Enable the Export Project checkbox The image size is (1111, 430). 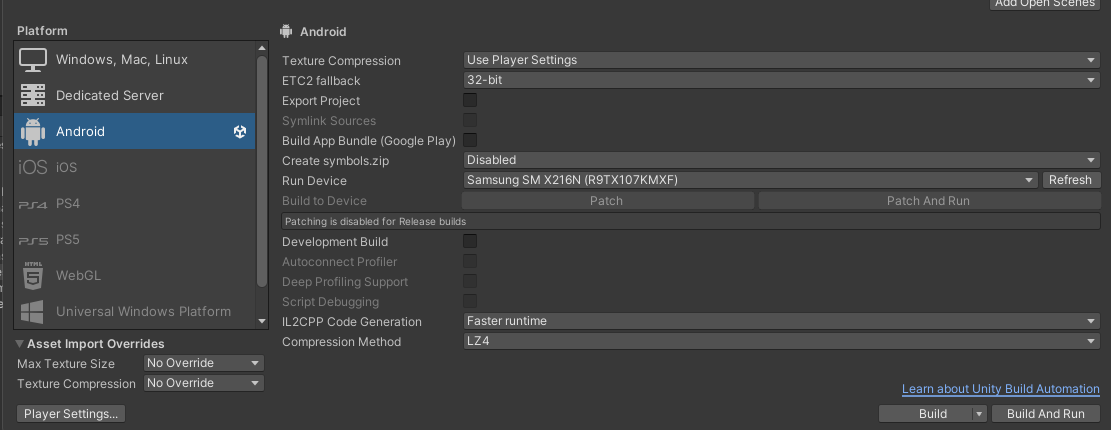tap(470, 101)
